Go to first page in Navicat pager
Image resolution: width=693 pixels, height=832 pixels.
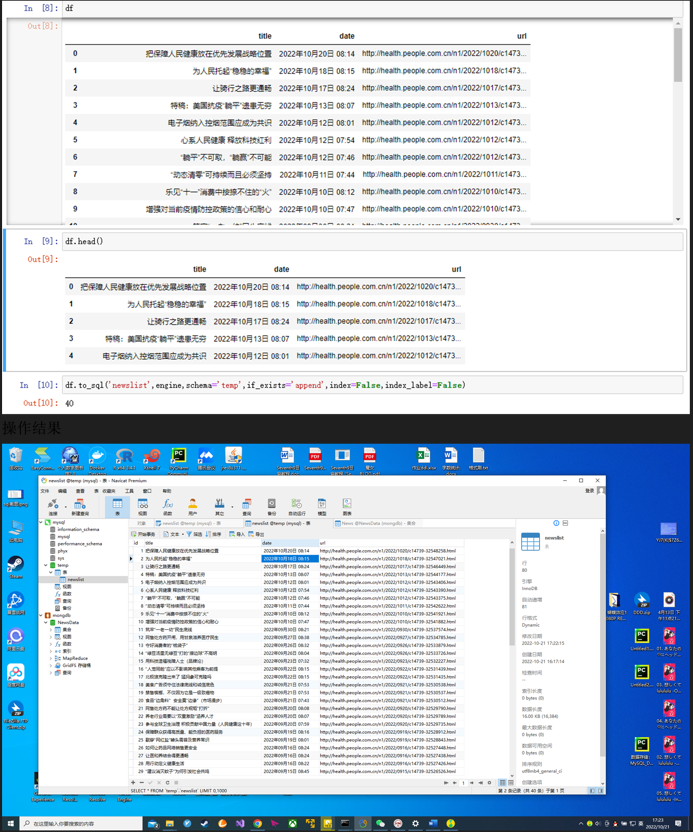click(x=446, y=782)
